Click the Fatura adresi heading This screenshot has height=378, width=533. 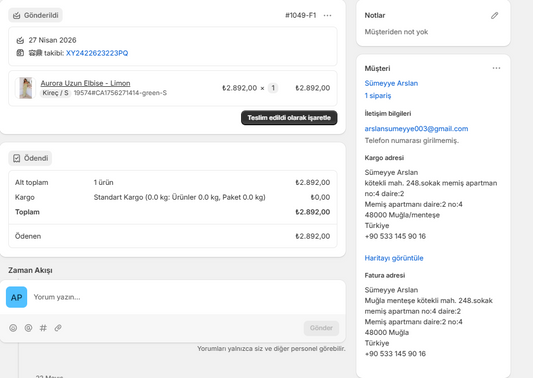click(x=385, y=275)
